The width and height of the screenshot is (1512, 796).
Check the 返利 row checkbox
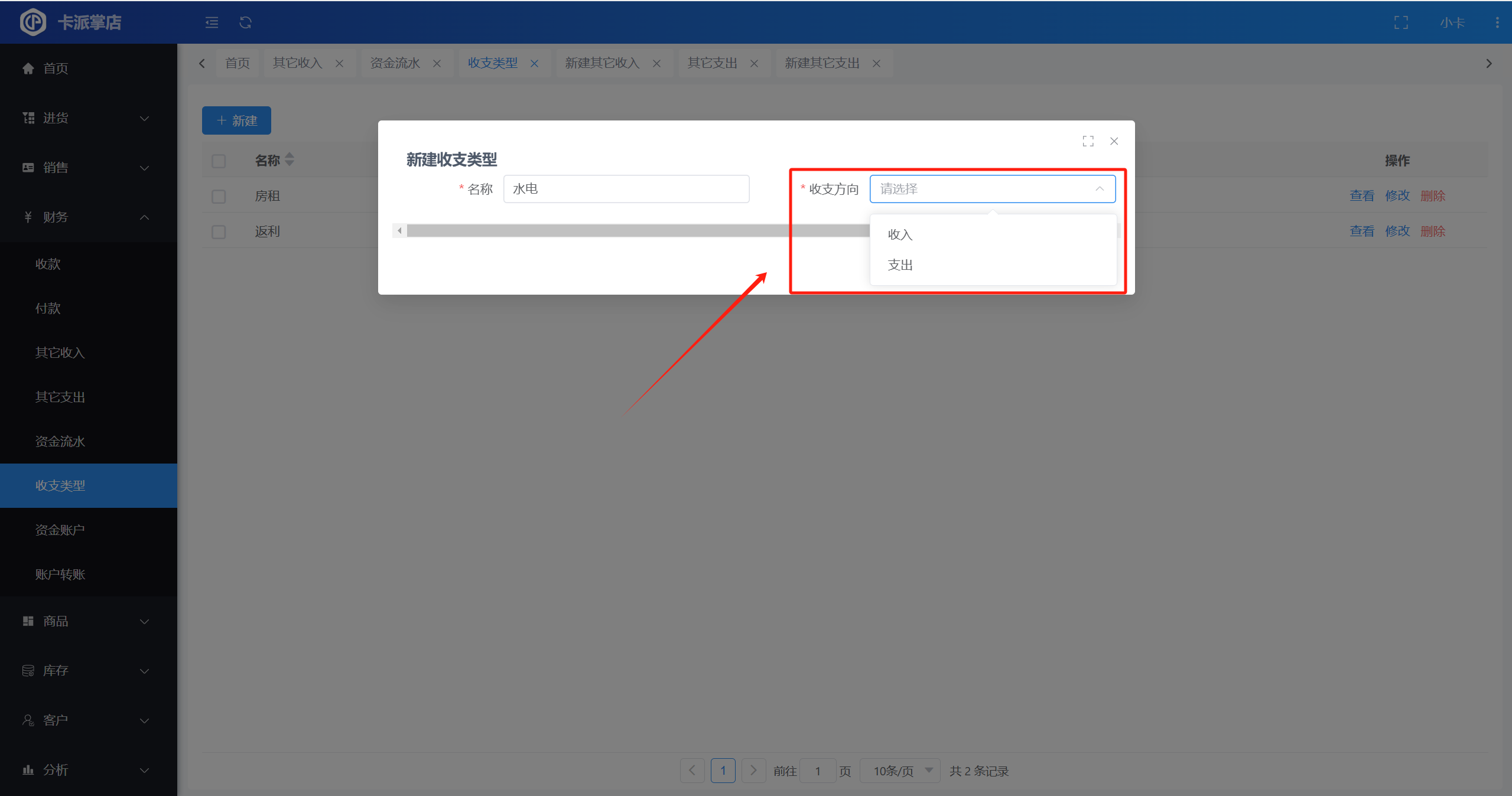(x=219, y=231)
